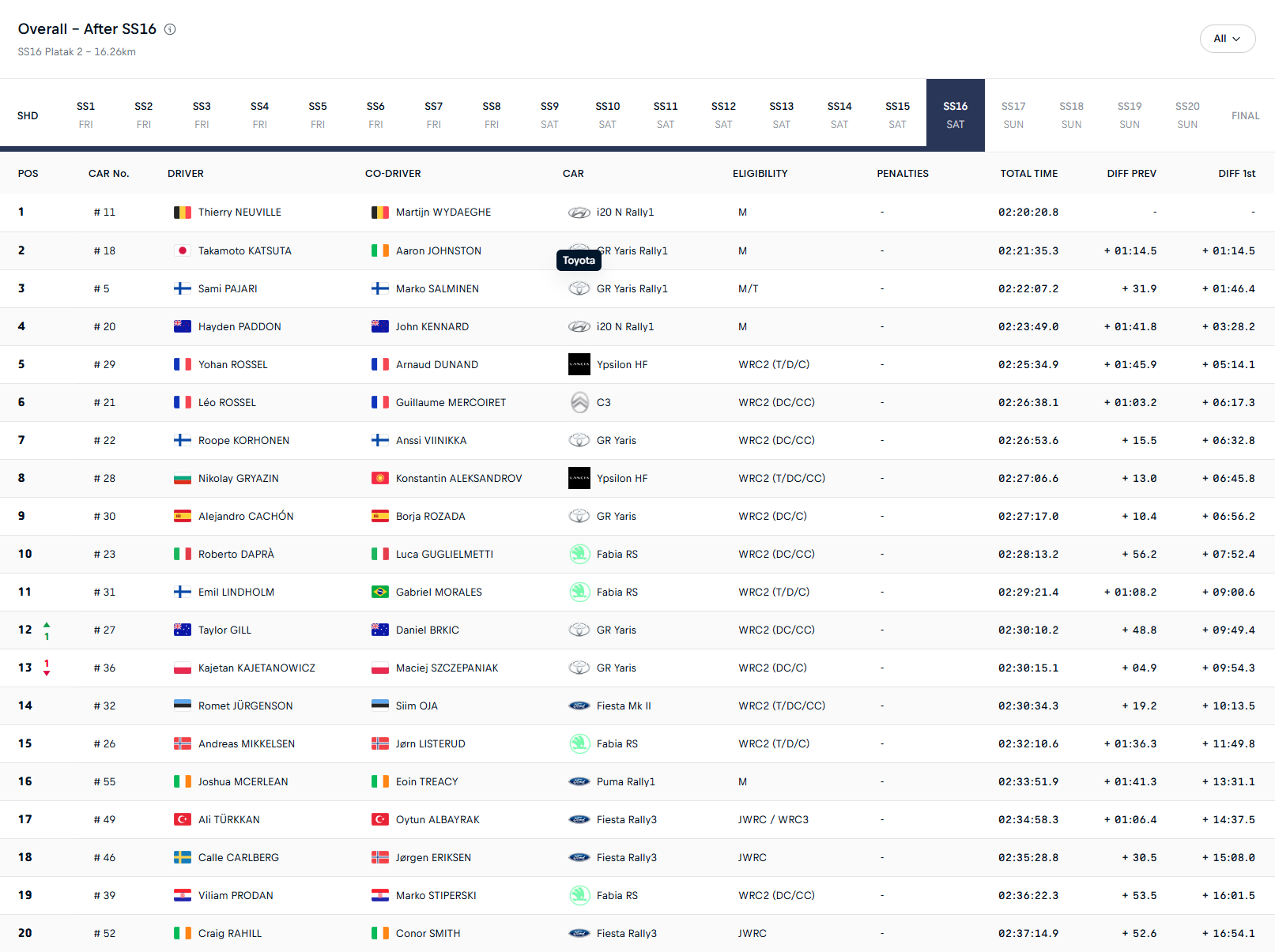This screenshot has width=1275, height=952.
Task: Select the SS1 FRI stage tab
Action: coord(85,115)
